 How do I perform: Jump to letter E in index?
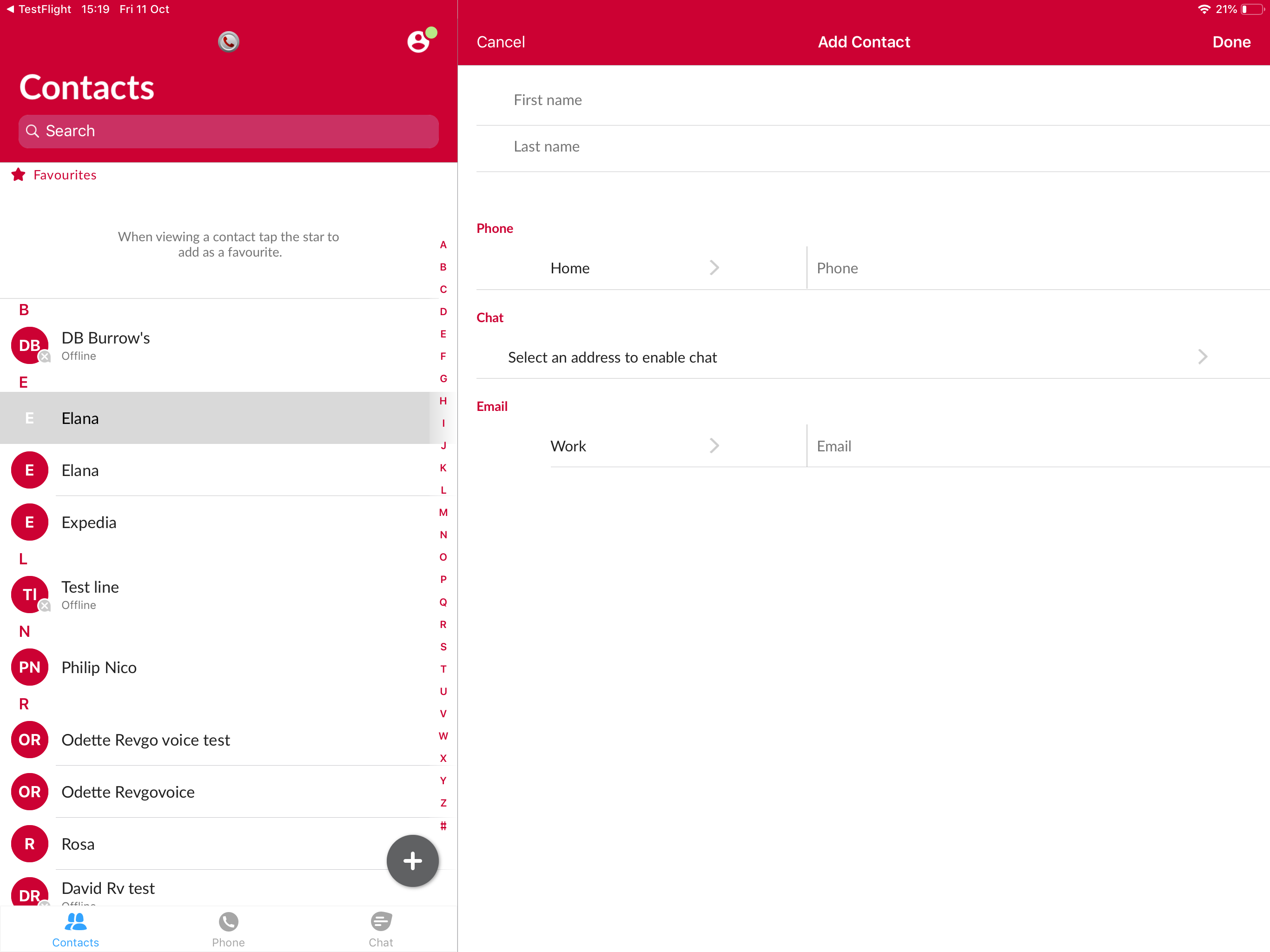(x=443, y=334)
